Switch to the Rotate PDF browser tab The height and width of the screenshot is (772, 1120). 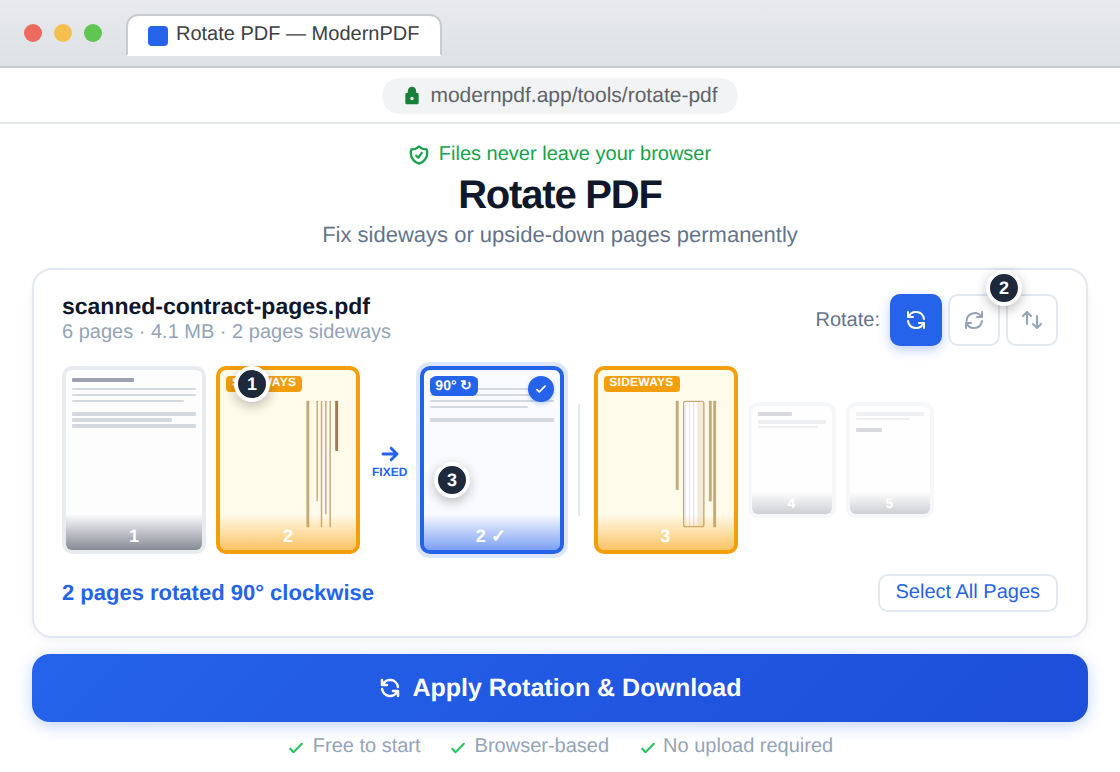[x=283, y=33]
